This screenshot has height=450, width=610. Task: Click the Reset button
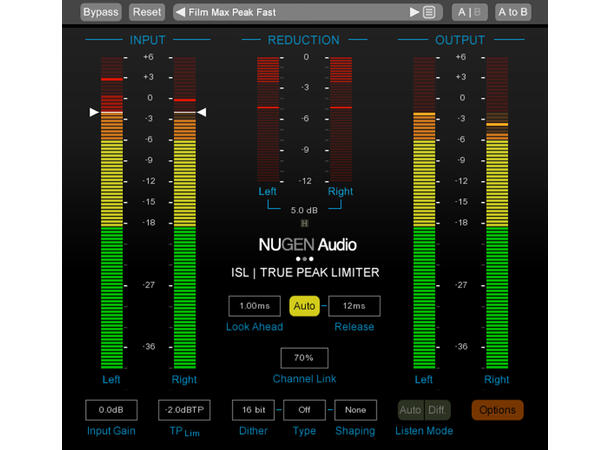[x=147, y=12]
